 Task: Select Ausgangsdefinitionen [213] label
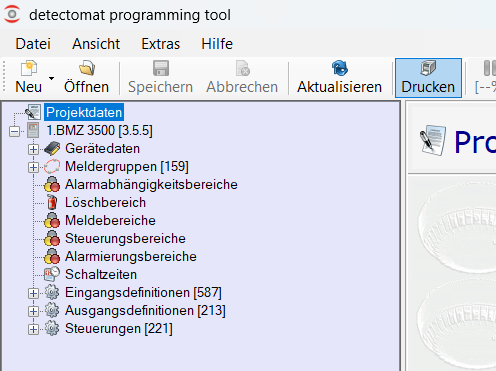(x=145, y=310)
